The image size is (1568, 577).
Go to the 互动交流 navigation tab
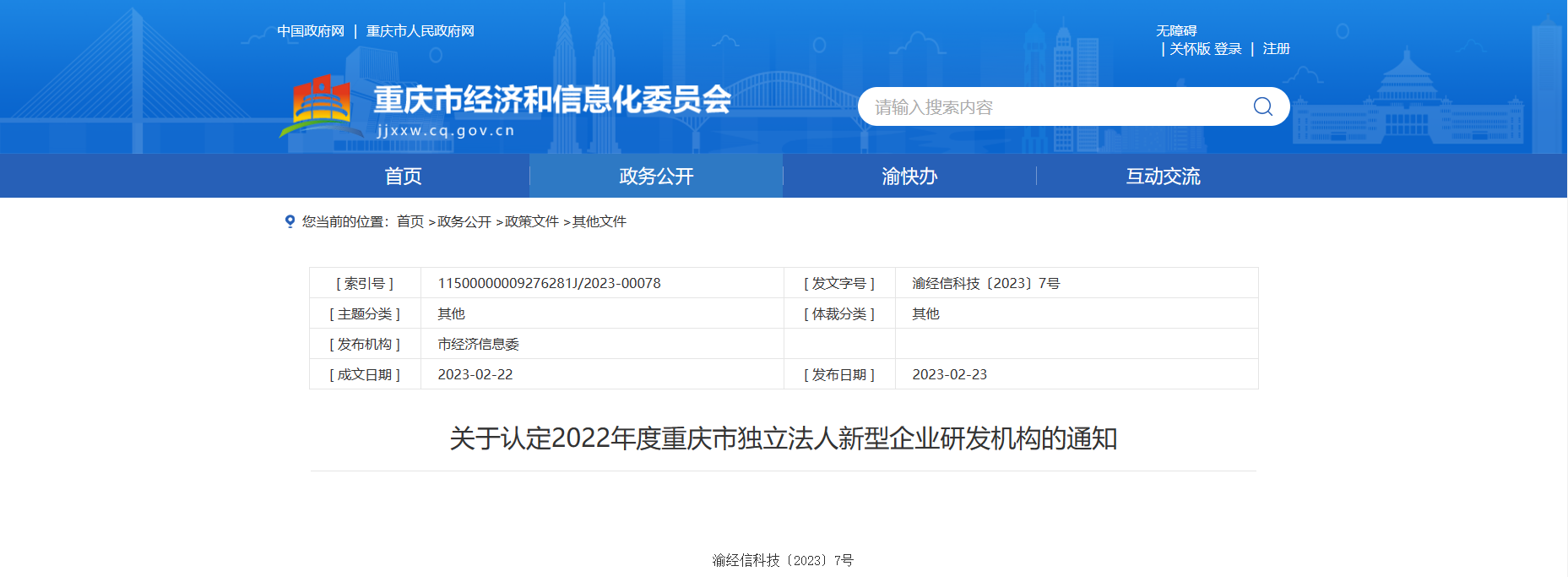click(1163, 176)
